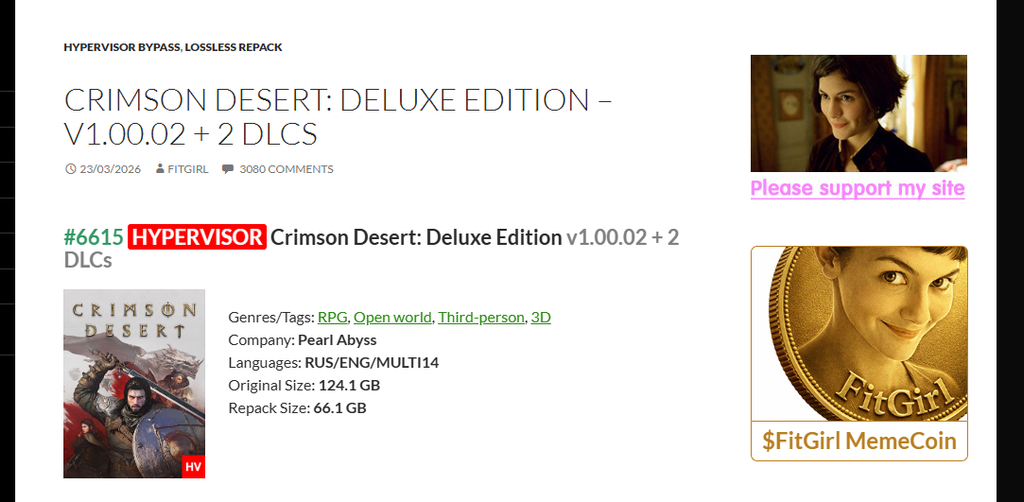
Task: Click the red HYPERVISOR label badge
Action: [197, 237]
